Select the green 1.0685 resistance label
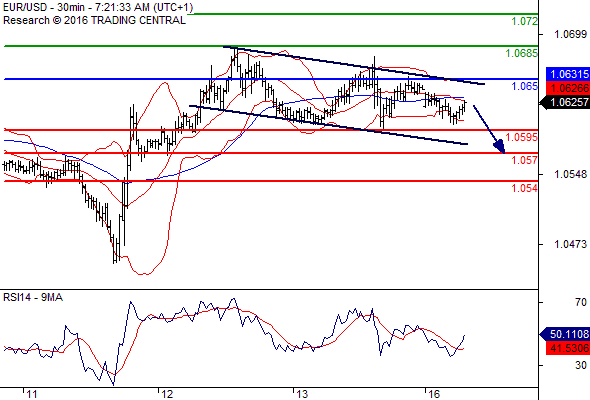This screenshot has width=590, height=400. pos(522,53)
